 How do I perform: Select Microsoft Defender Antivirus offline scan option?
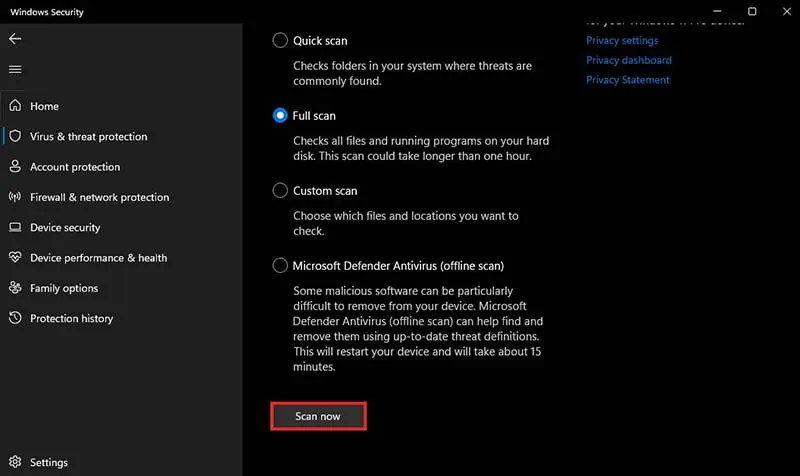tap(280, 265)
